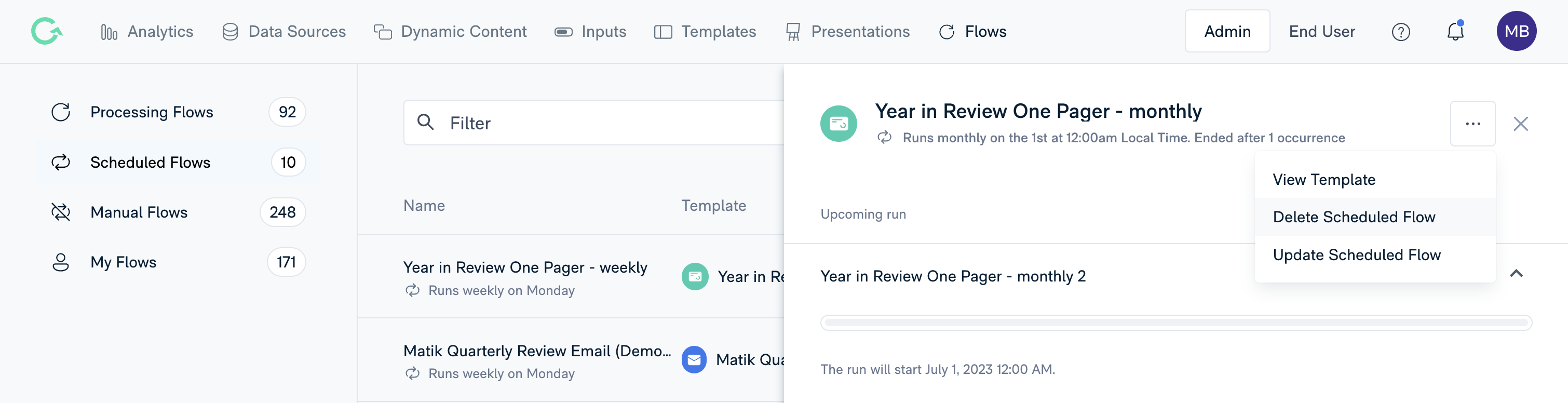Click the green flow icon in detail panel
1568x403 pixels.
tap(838, 124)
